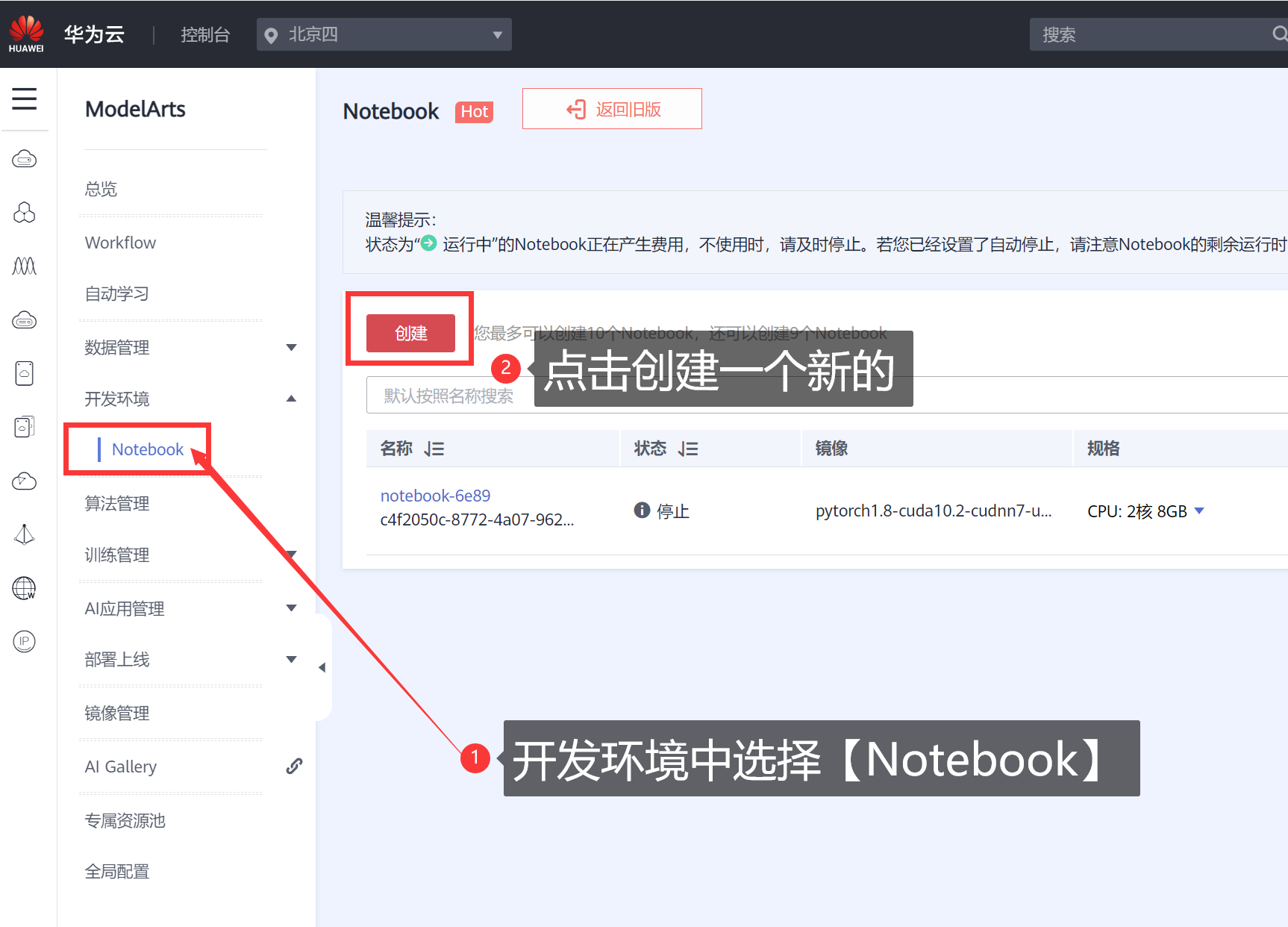This screenshot has height=927, width=1288.
Task: Click the Hot badge beside Notebook title
Action: (x=475, y=112)
